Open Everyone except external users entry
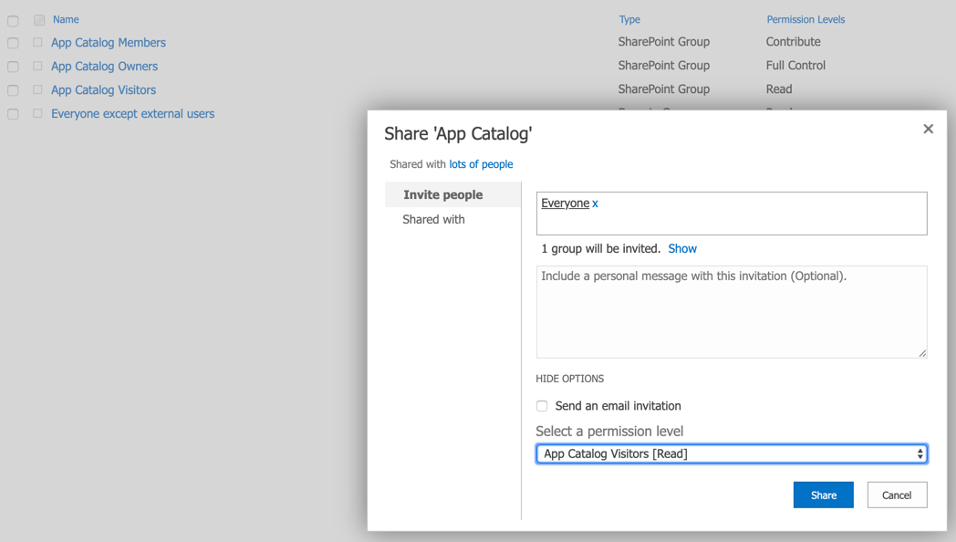The image size is (956, 542). coord(133,114)
